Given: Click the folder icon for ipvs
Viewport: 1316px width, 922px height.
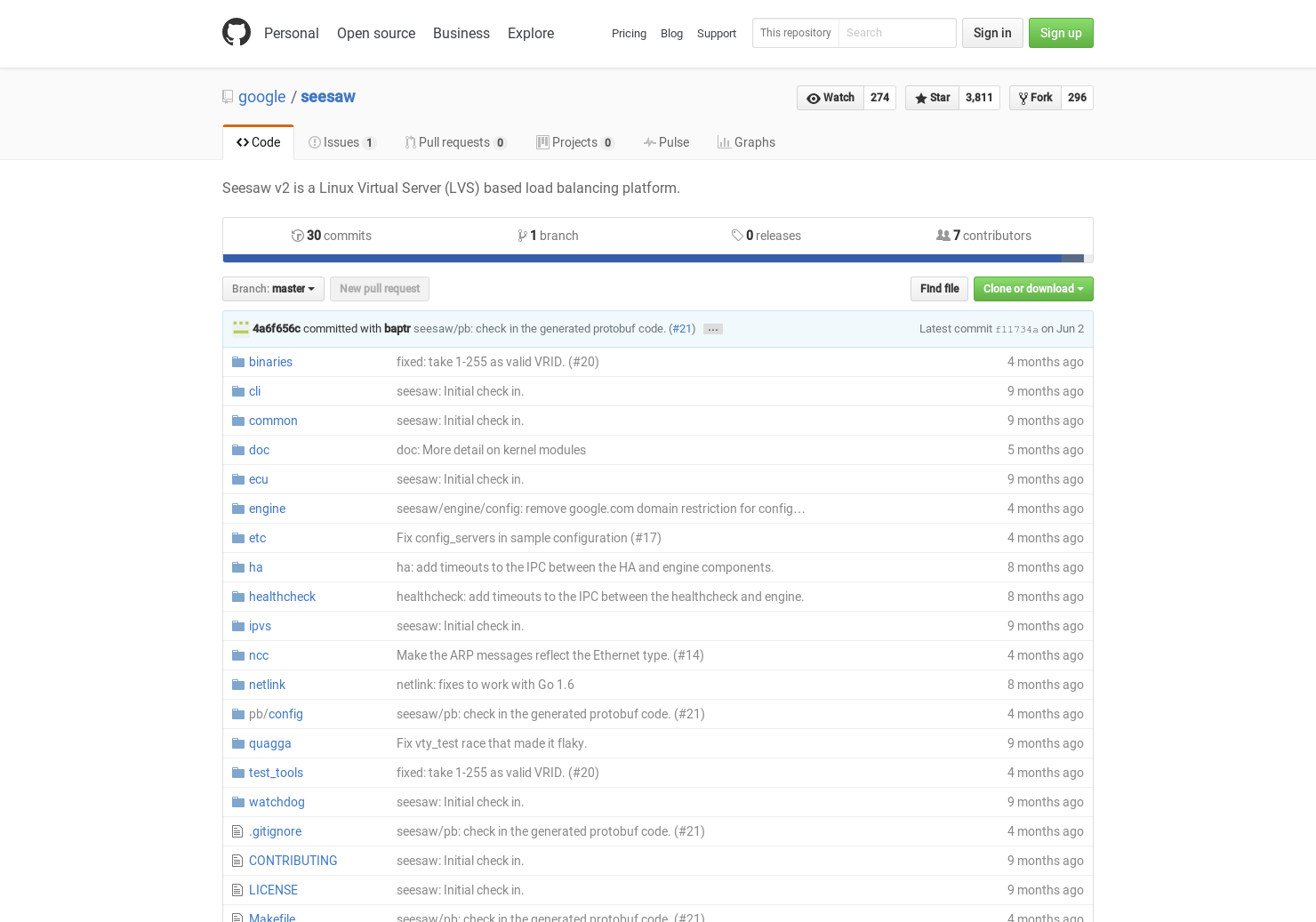Looking at the screenshot, I should pyautogui.click(x=238, y=626).
